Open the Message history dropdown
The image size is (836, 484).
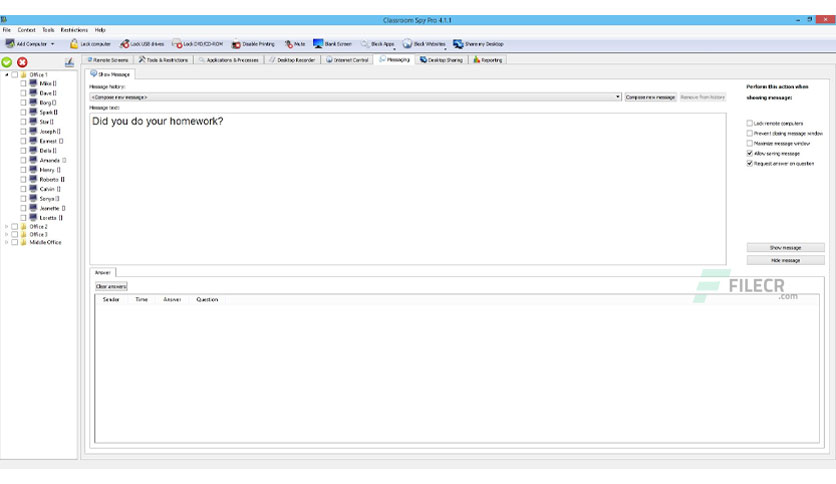(618, 97)
